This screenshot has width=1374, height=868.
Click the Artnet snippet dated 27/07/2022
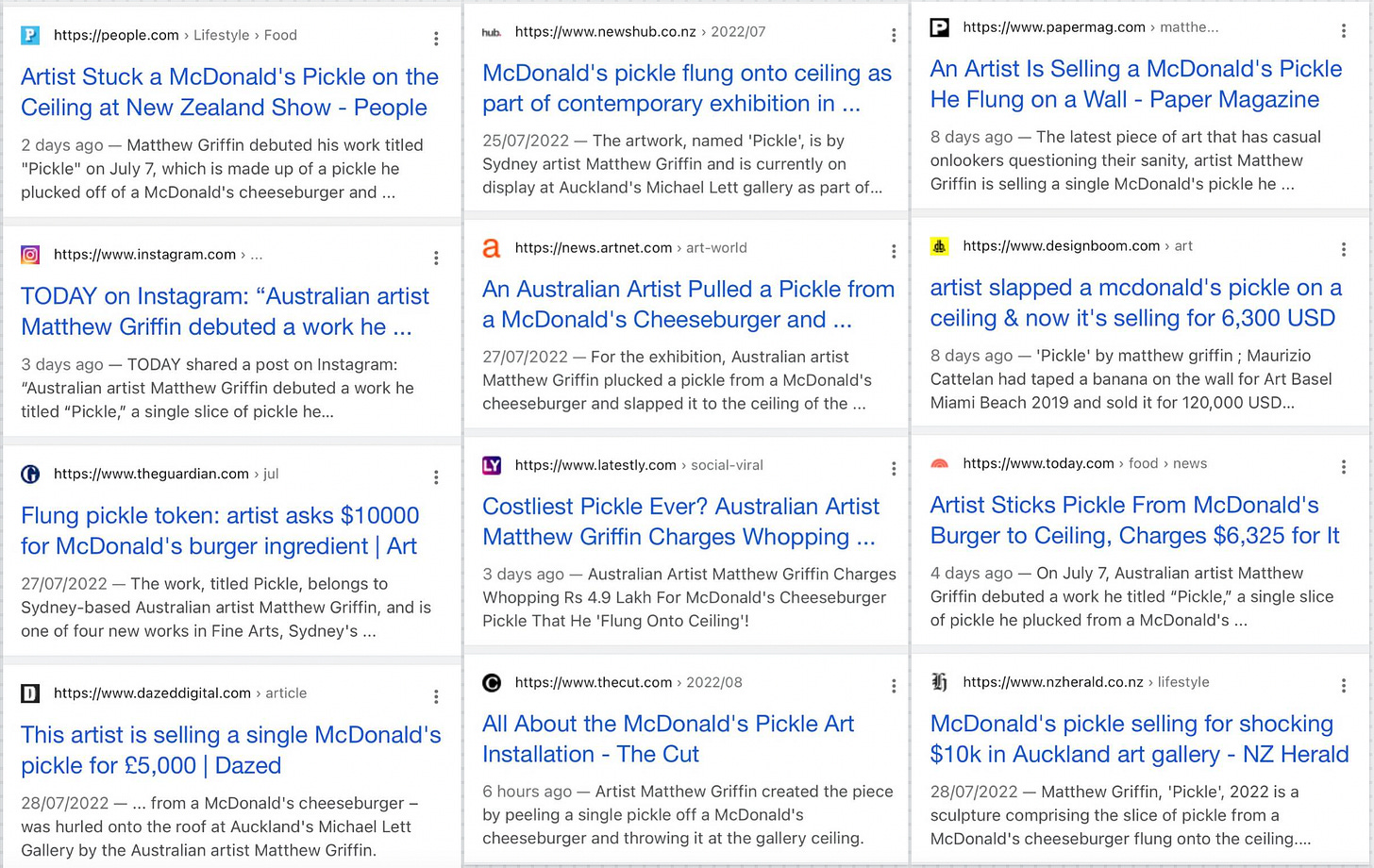(x=677, y=380)
